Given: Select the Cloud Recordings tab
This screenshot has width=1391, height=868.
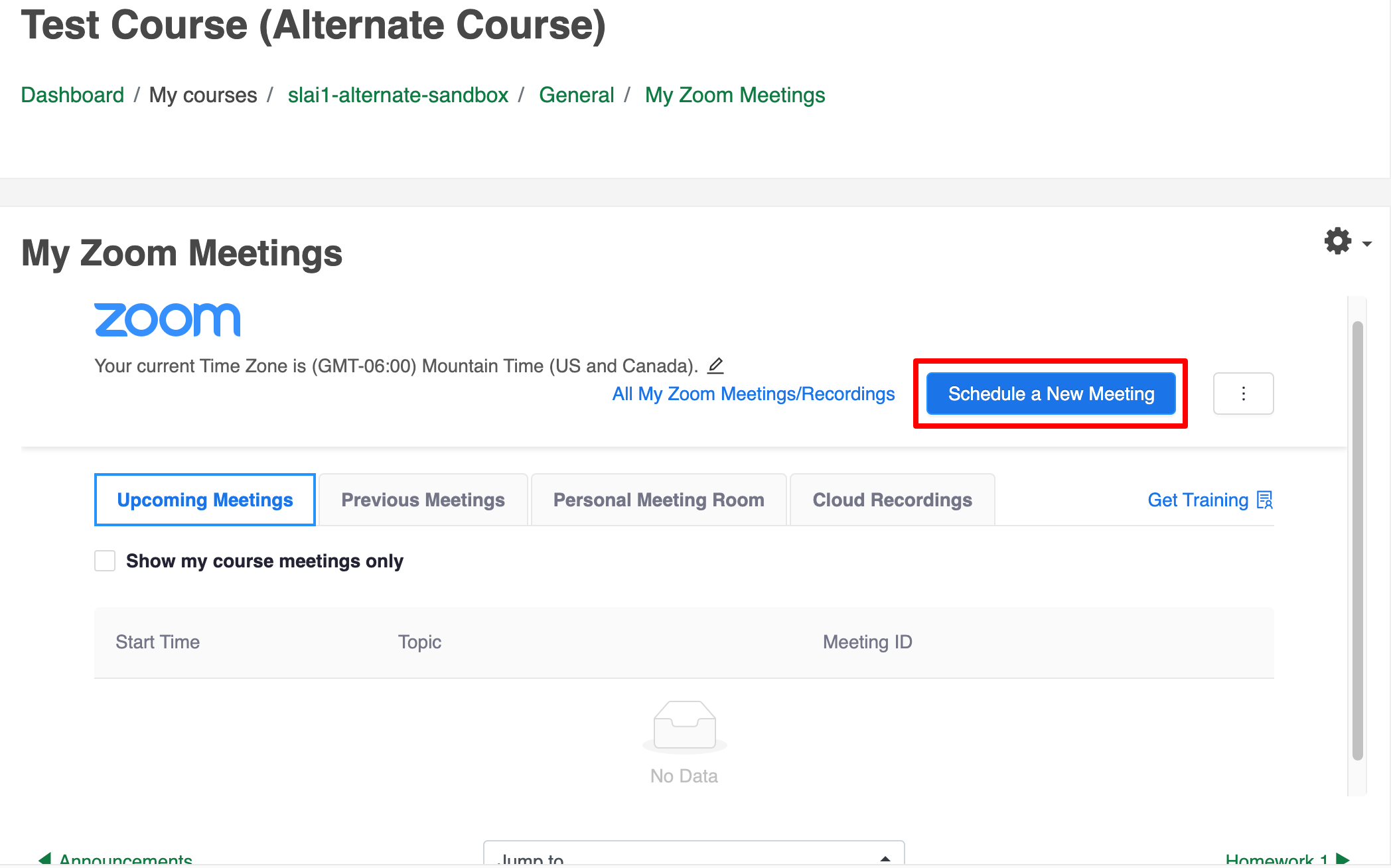Looking at the screenshot, I should [x=892, y=500].
